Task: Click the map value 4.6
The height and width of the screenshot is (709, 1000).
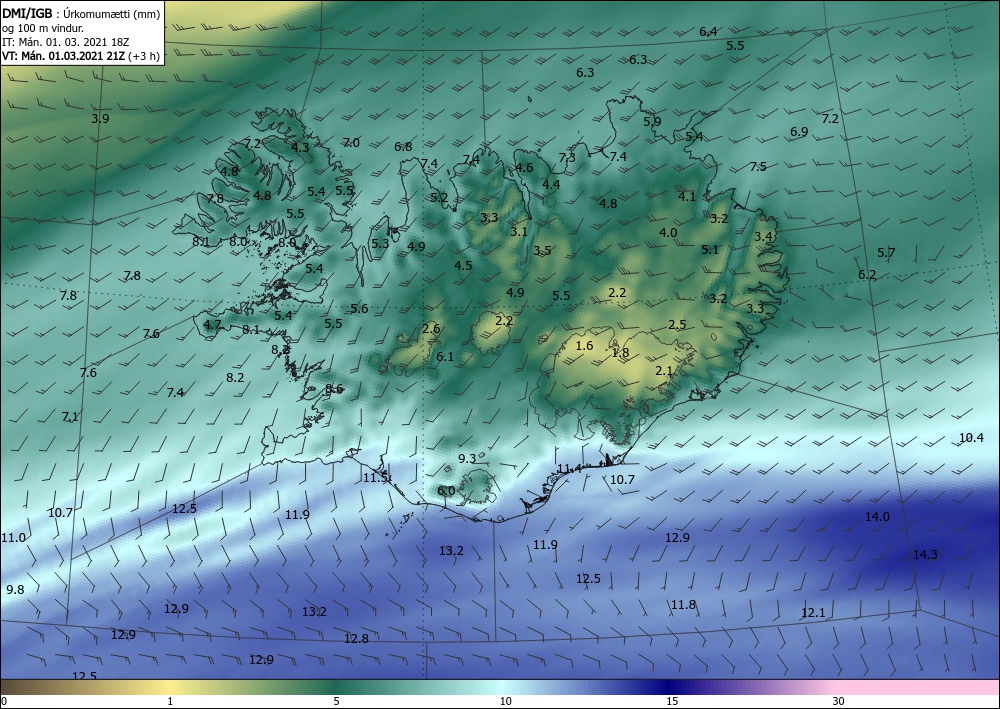Action: click(x=524, y=168)
